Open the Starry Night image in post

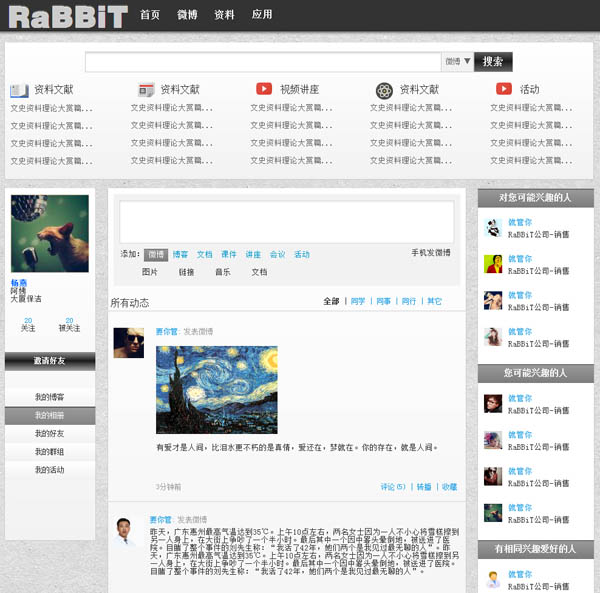(217, 390)
